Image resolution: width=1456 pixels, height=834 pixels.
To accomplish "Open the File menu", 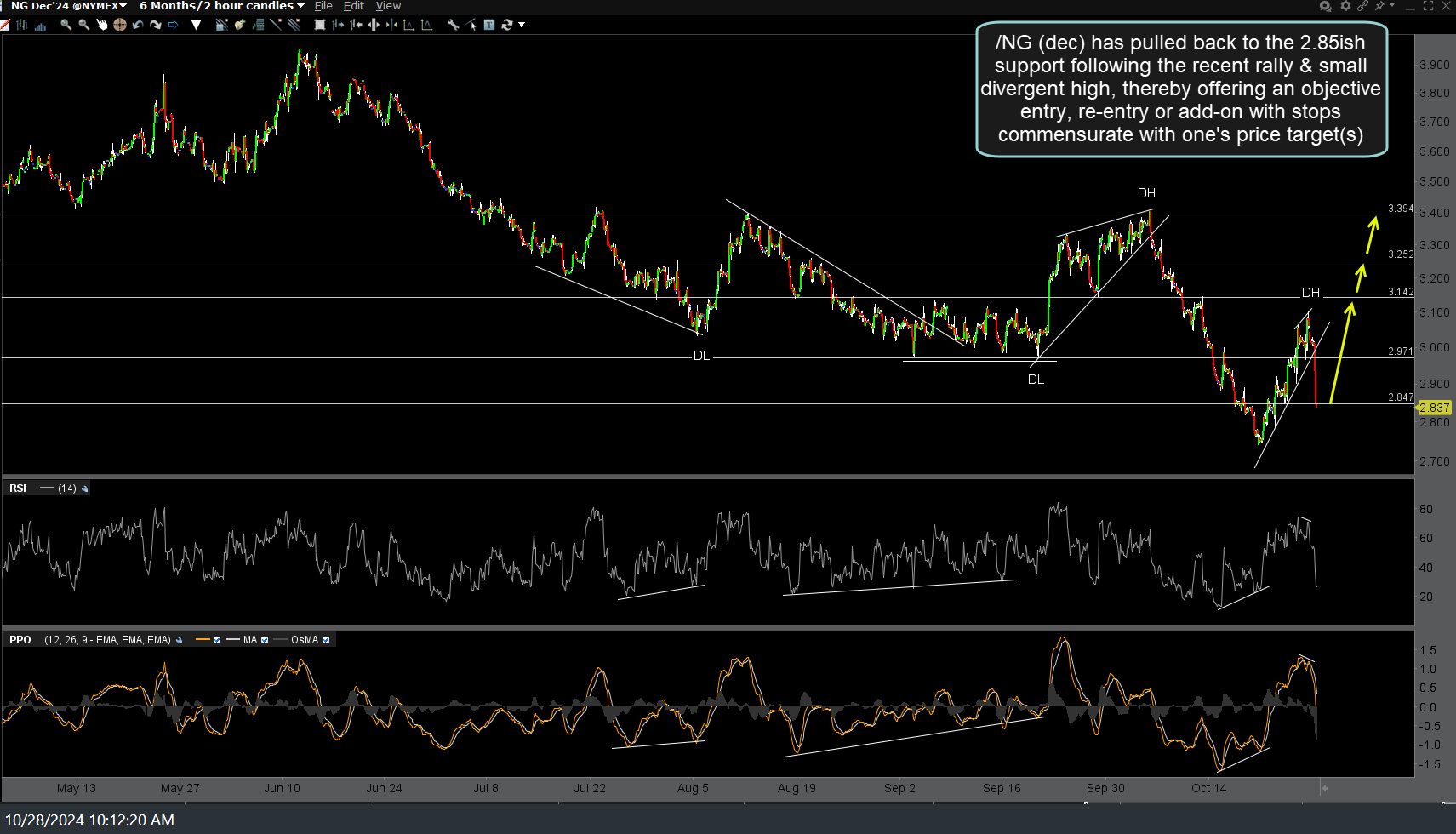I will (x=323, y=6).
